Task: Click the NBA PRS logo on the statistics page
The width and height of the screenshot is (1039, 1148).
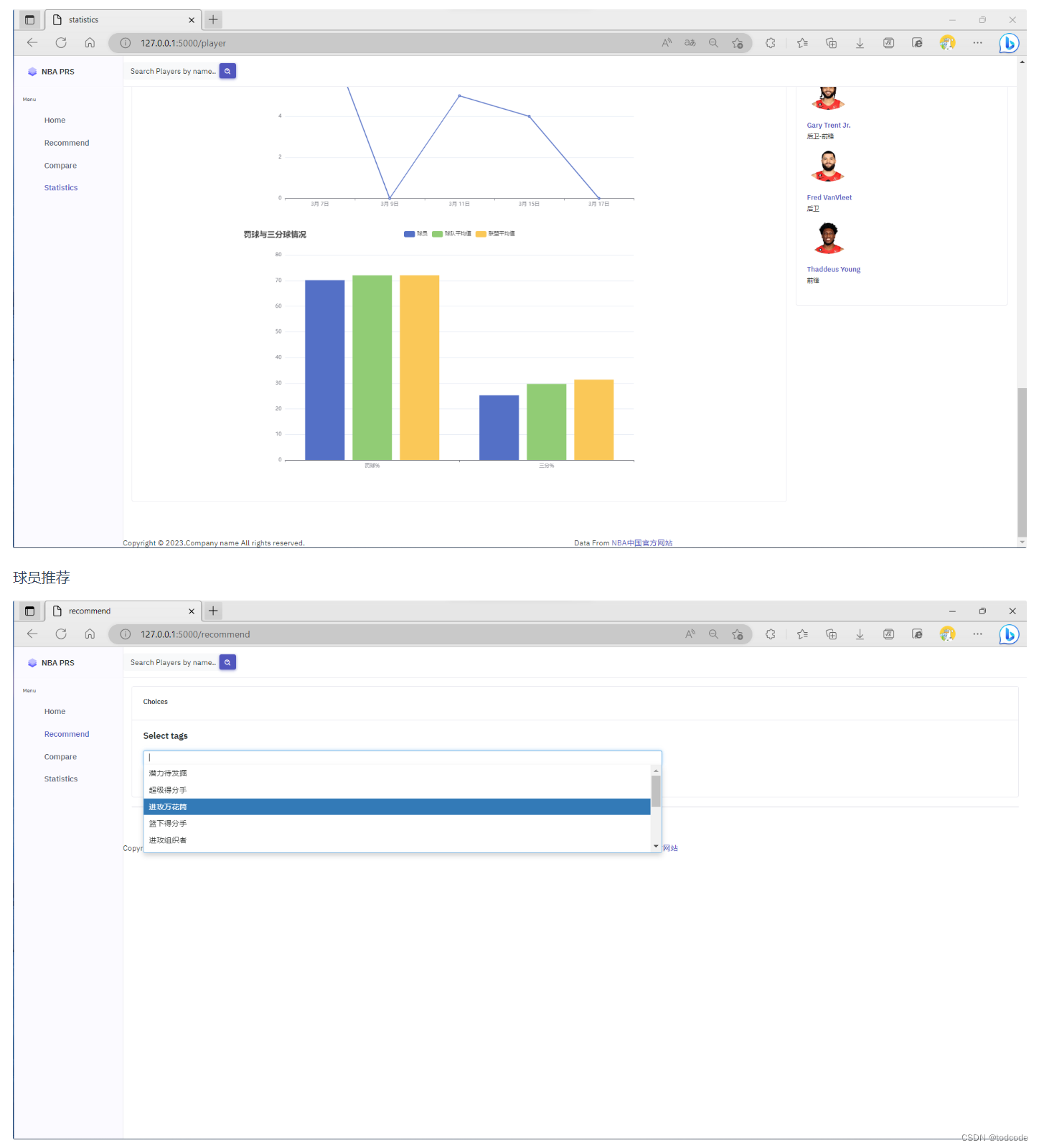Action: point(51,72)
